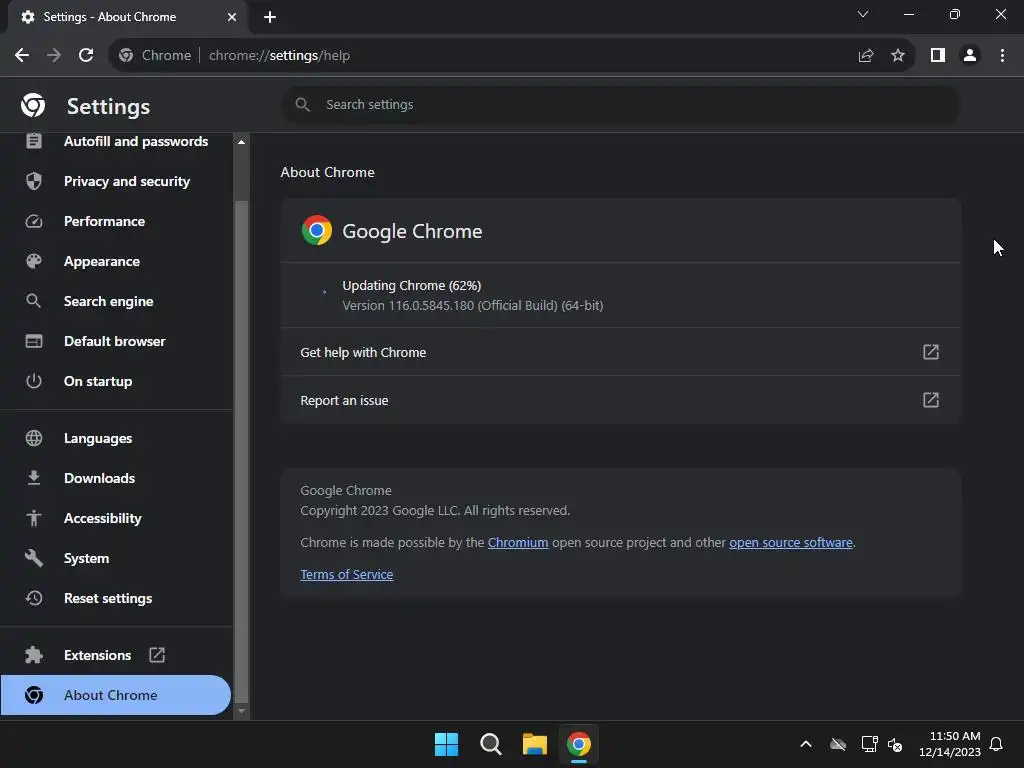Go to Performance settings
Image resolution: width=1024 pixels, height=768 pixels.
(117, 221)
